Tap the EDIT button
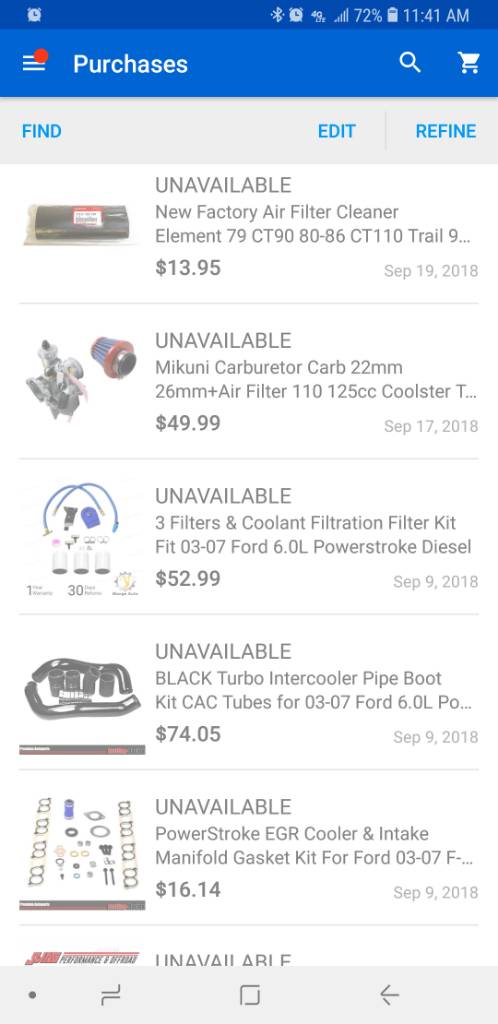The height and width of the screenshot is (1024, 498). tap(336, 131)
